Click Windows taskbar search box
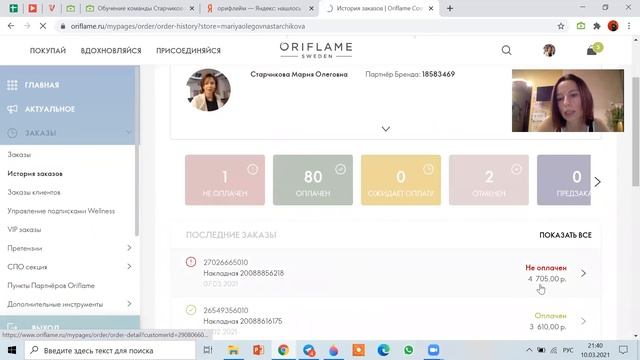This screenshot has height=360, width=640. point(110,350)
